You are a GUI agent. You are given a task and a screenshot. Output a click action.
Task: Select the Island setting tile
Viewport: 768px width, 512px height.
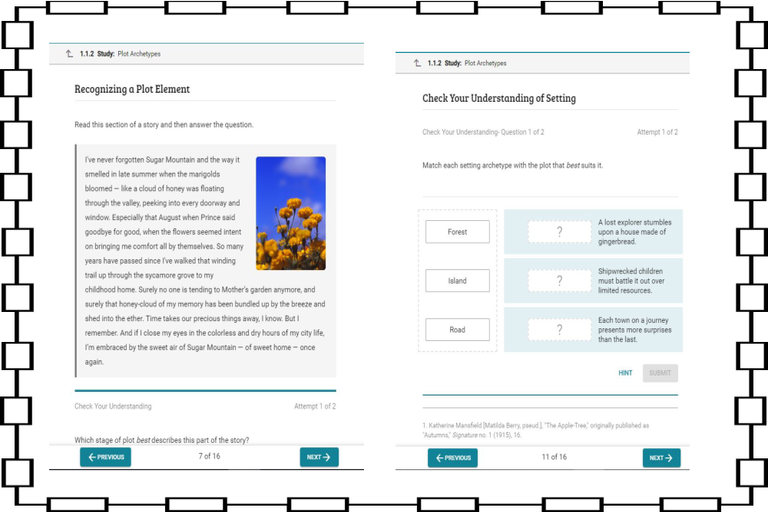457,281
